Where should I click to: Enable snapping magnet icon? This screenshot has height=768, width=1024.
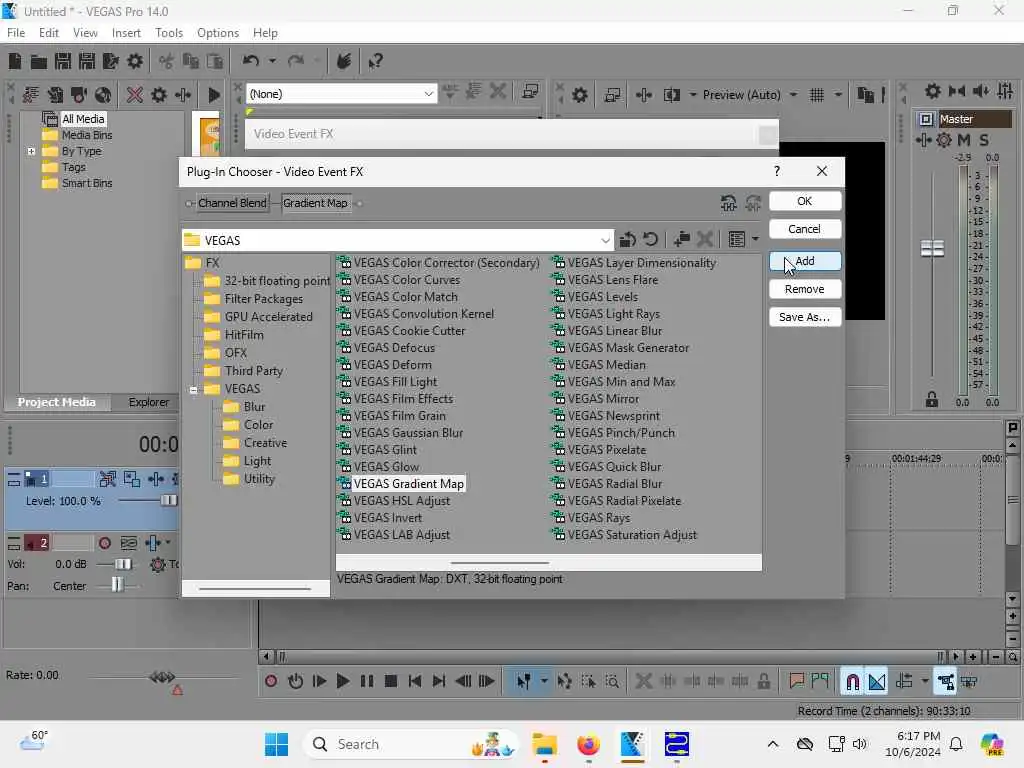point(852,682)
